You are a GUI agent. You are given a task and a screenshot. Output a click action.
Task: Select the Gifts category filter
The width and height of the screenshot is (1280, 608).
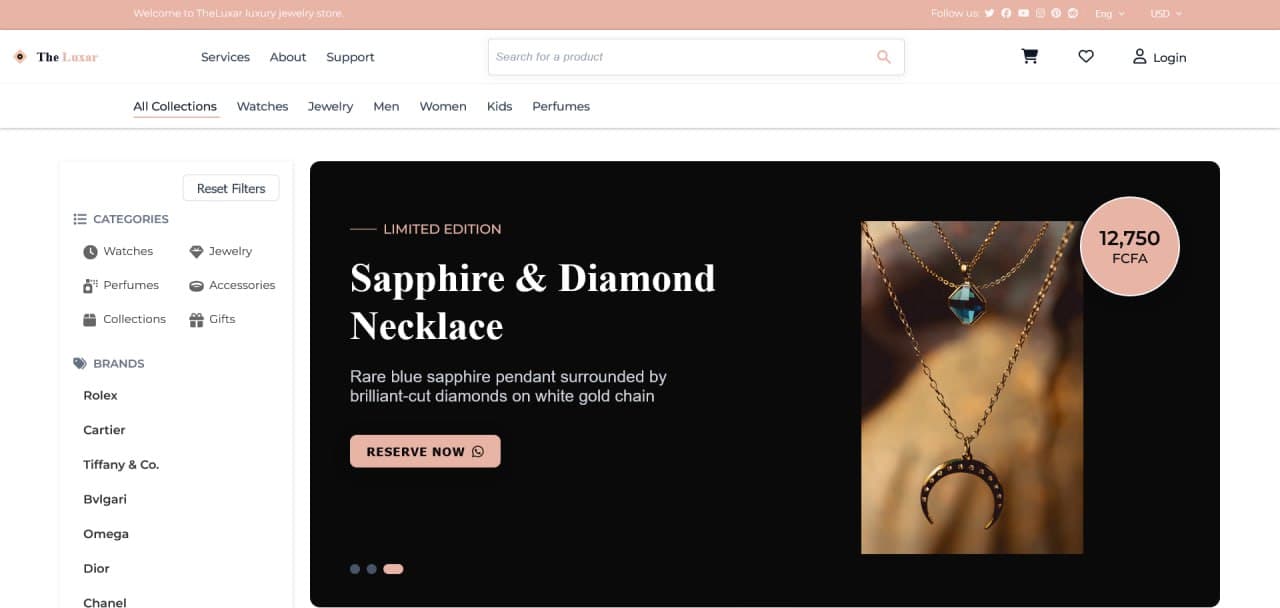212,320
